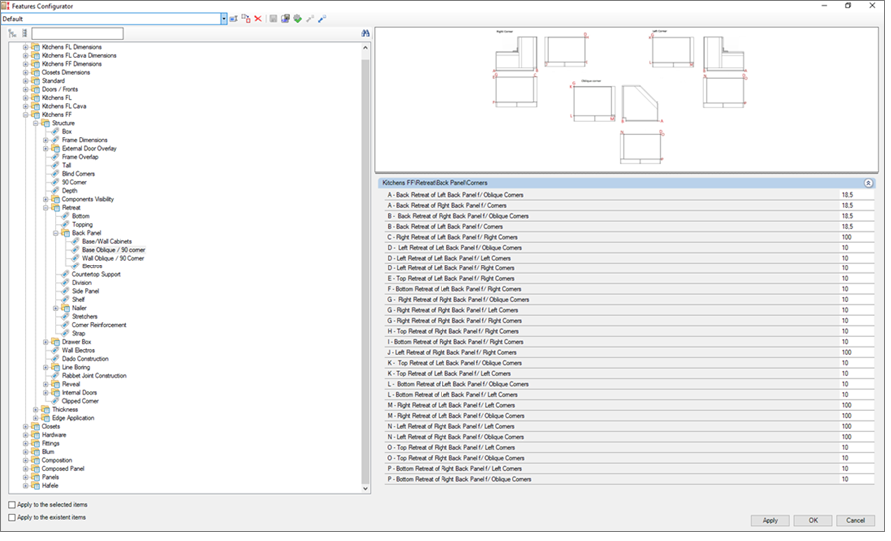Screen dimensions: 891x541
Task: Click 'P - Bottom Retreat ... Oblique Corners' row
Action: (x=629, y=479)
